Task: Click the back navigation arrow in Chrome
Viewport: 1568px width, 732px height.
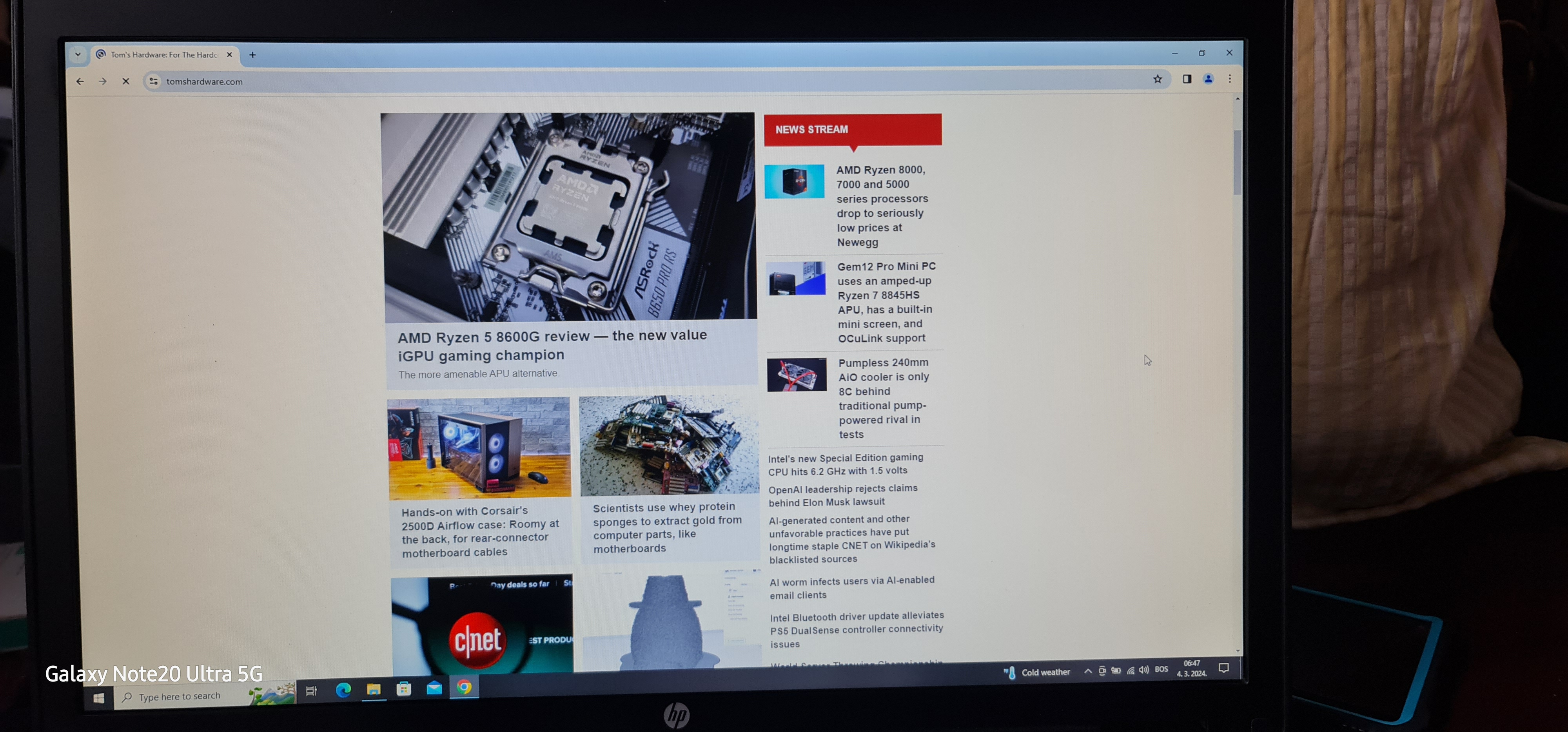Action: [x=80, y=81]
